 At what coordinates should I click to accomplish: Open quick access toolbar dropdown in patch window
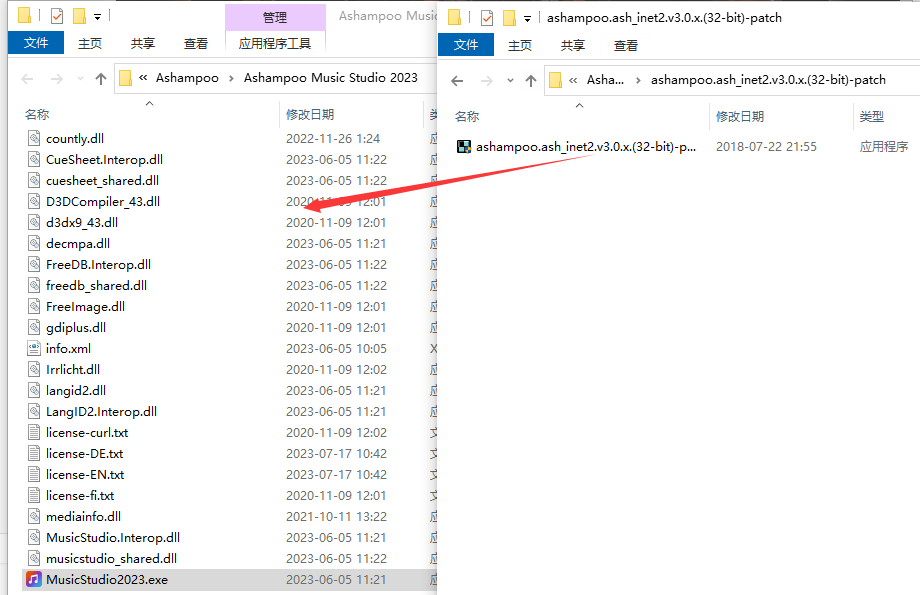coord(527,19)
